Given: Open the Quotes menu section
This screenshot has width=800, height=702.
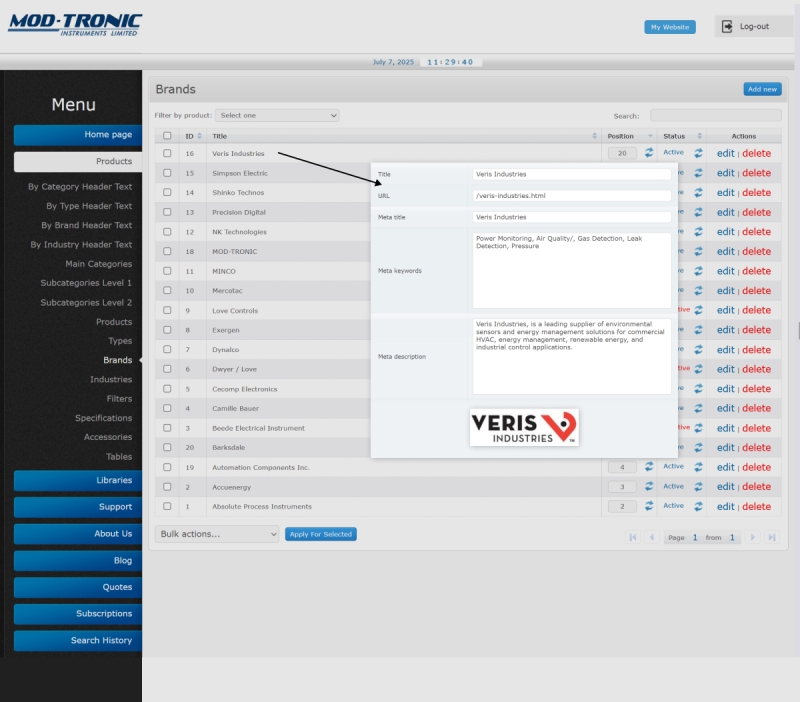Looking at the screenshot, I should point(78,587).
